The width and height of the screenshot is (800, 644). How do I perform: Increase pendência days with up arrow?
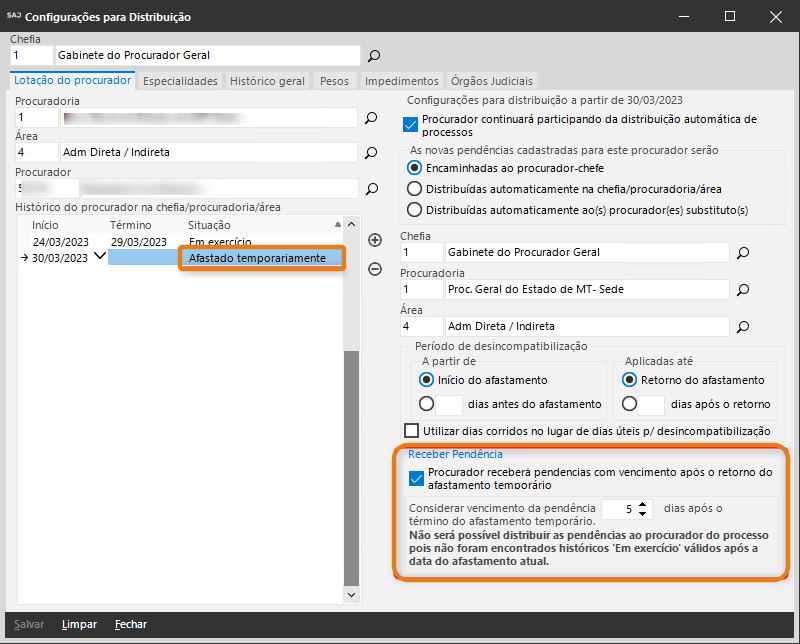(643, 504)
